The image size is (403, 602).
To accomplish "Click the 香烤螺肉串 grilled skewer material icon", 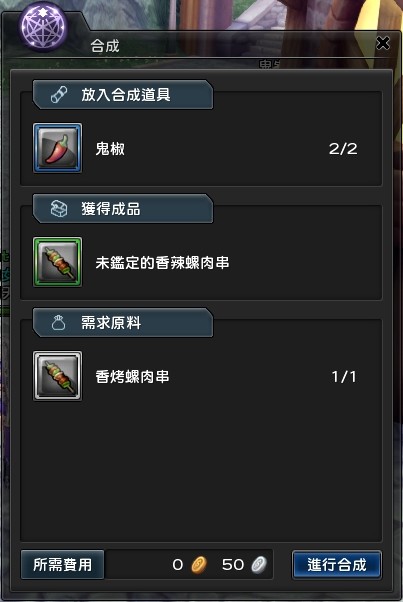I will pos(58,376).
